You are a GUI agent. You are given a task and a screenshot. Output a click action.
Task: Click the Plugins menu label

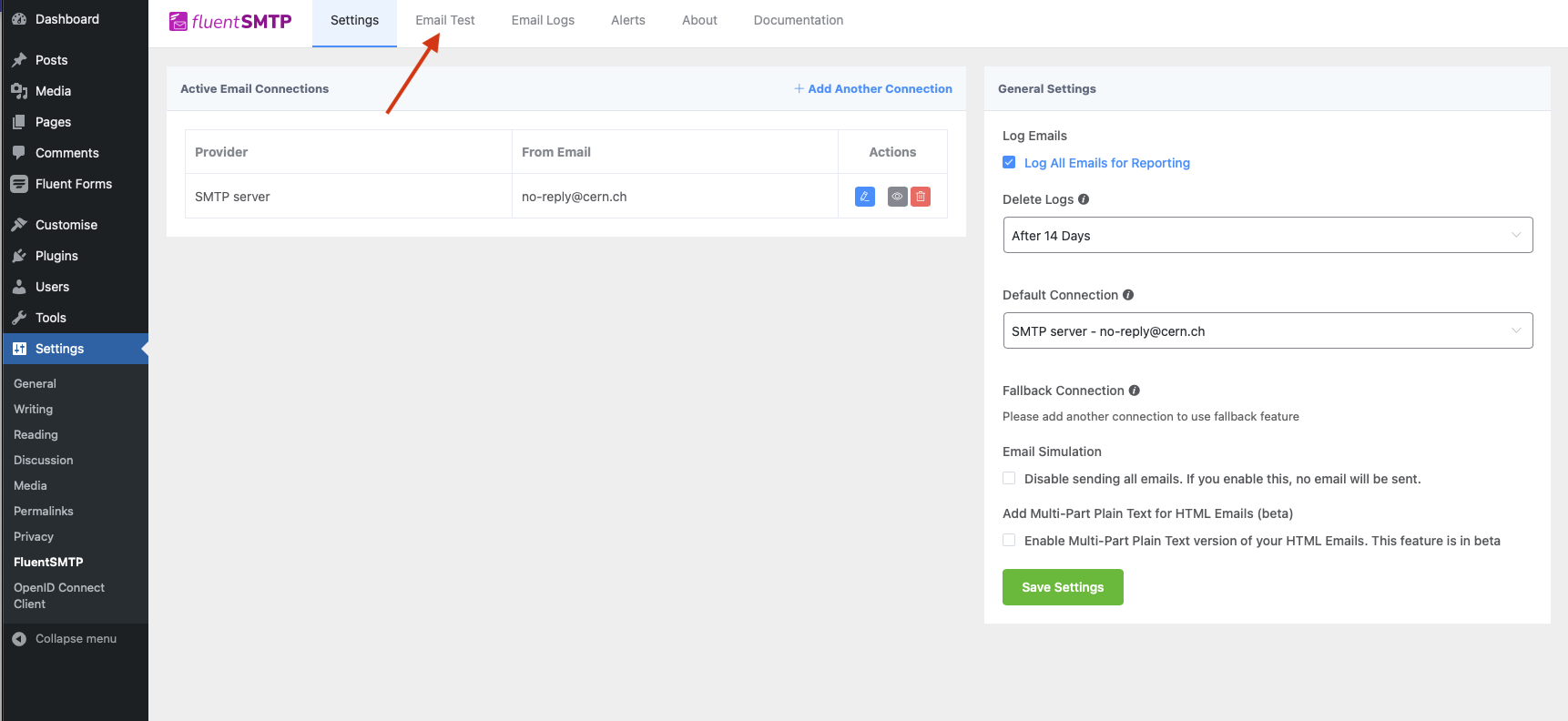[x=56, y=256]
